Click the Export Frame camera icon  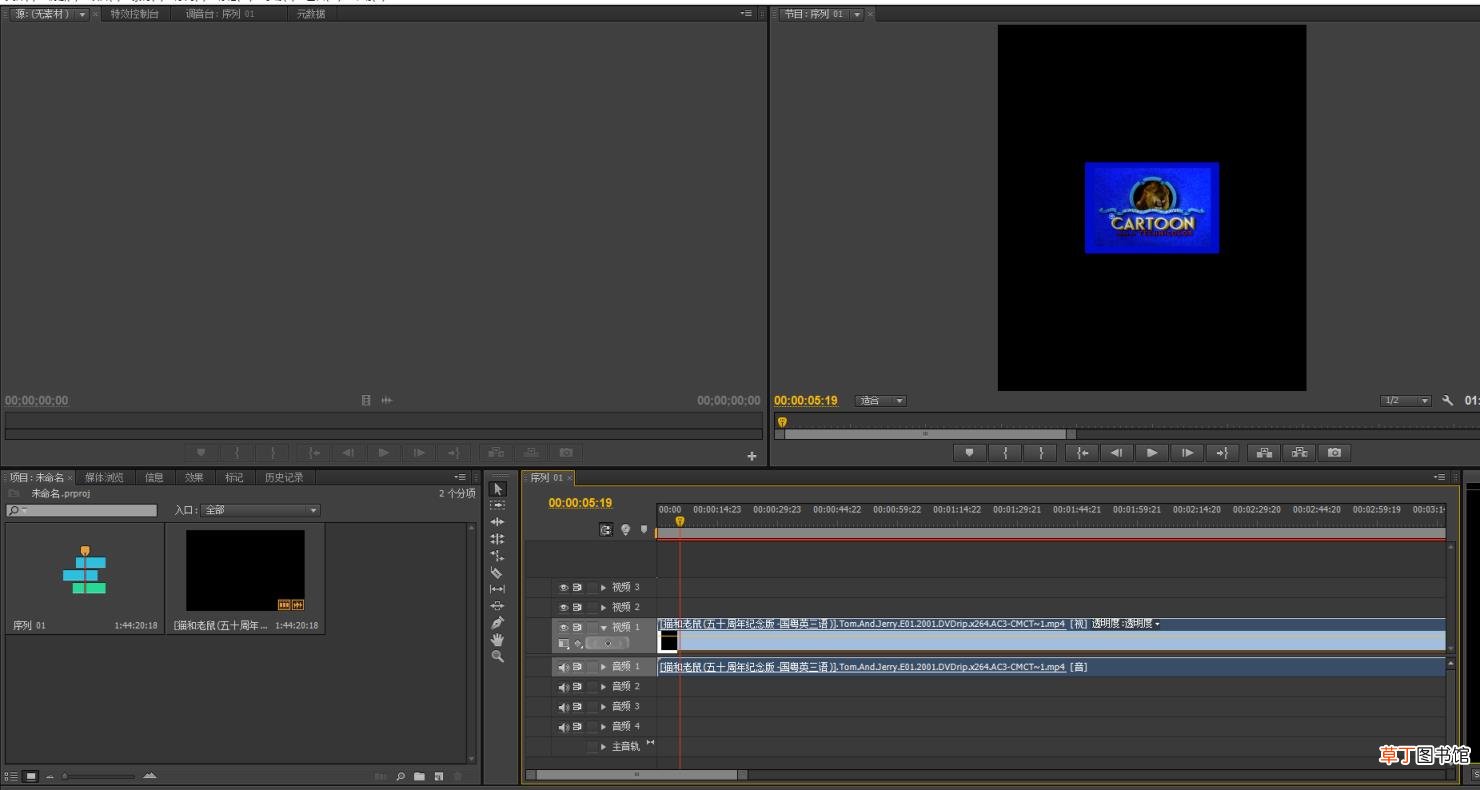pyautogui.click(x=1334, y=453)
